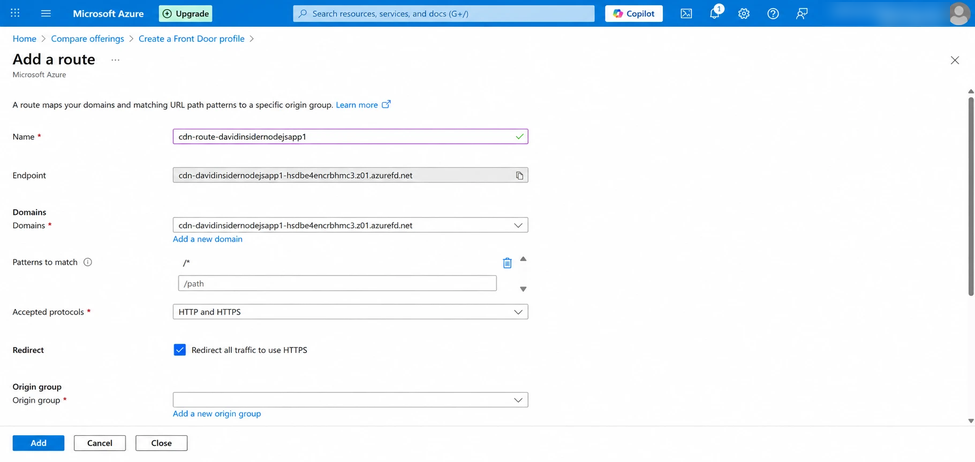The image size is (975, 462).
Task: Open the Azure apps grid launcher
Action: [x=16, y=13]
